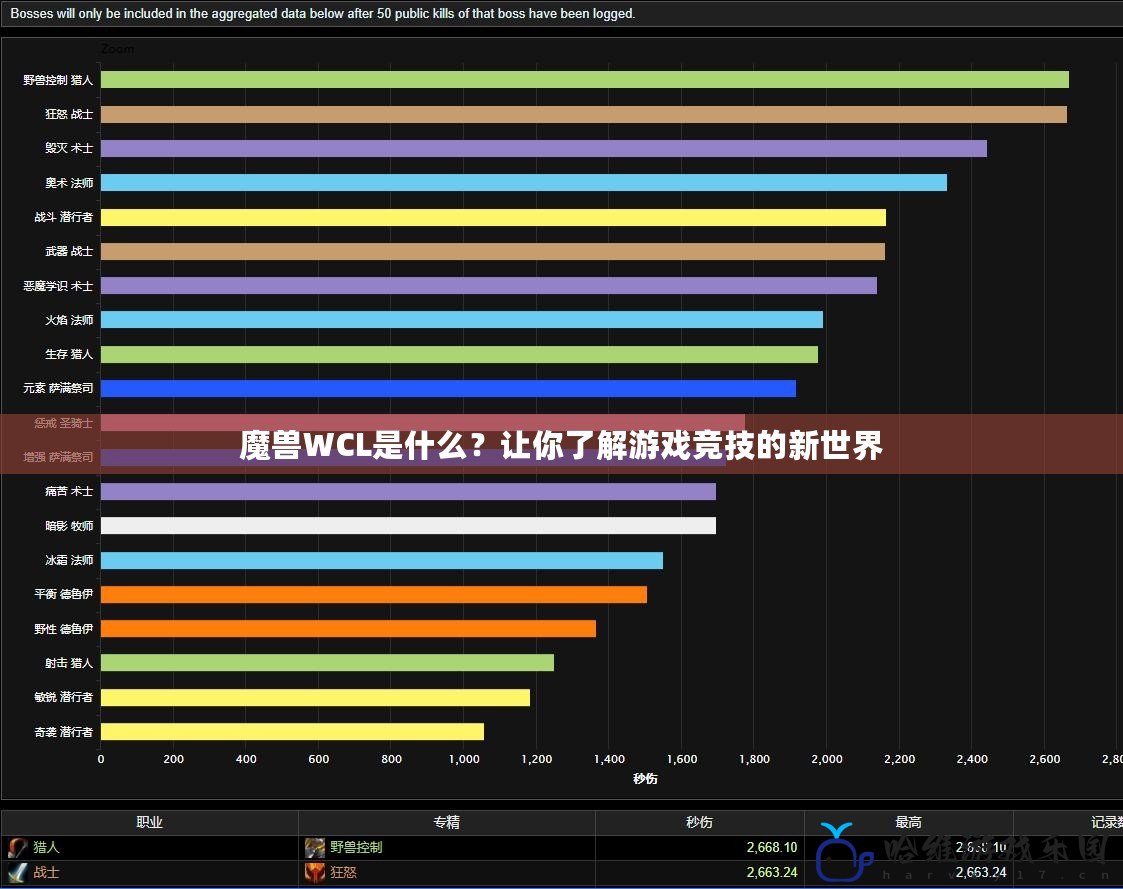Screen dimensions: 1123x889
Task: Click the 冰霜 法师 axis label
Action: click(69, 560)
